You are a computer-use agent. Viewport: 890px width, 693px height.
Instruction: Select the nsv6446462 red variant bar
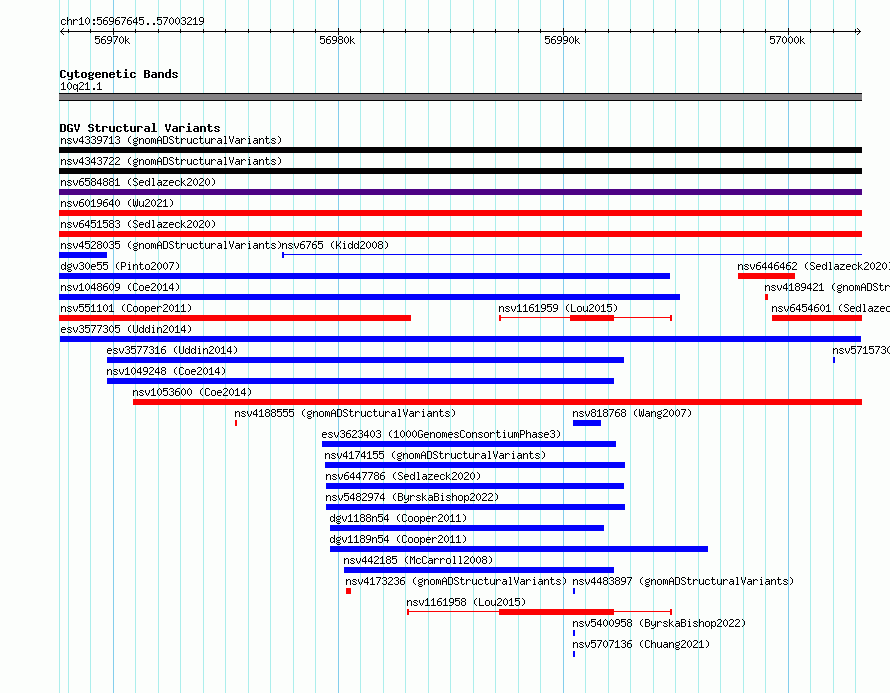766,276
